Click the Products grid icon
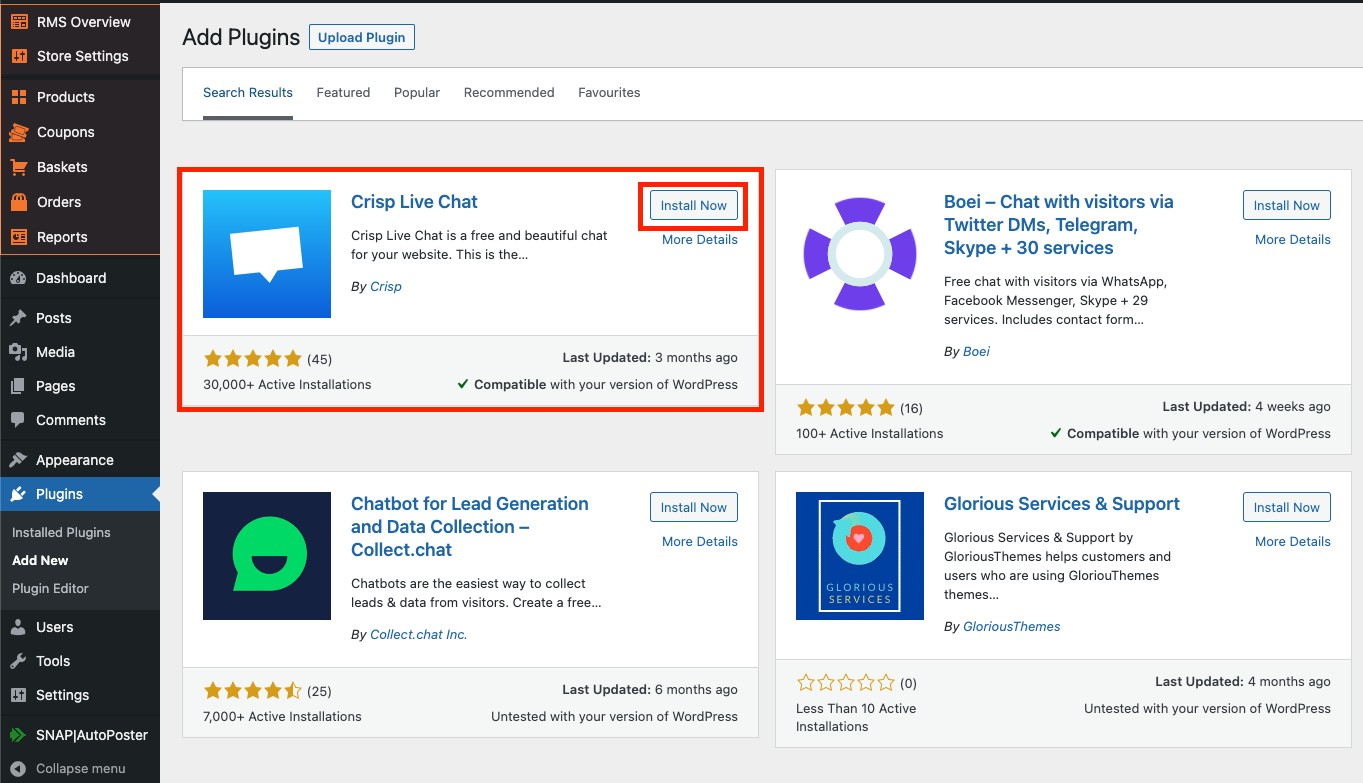1363x783 pixels. (x=18, y=97)
